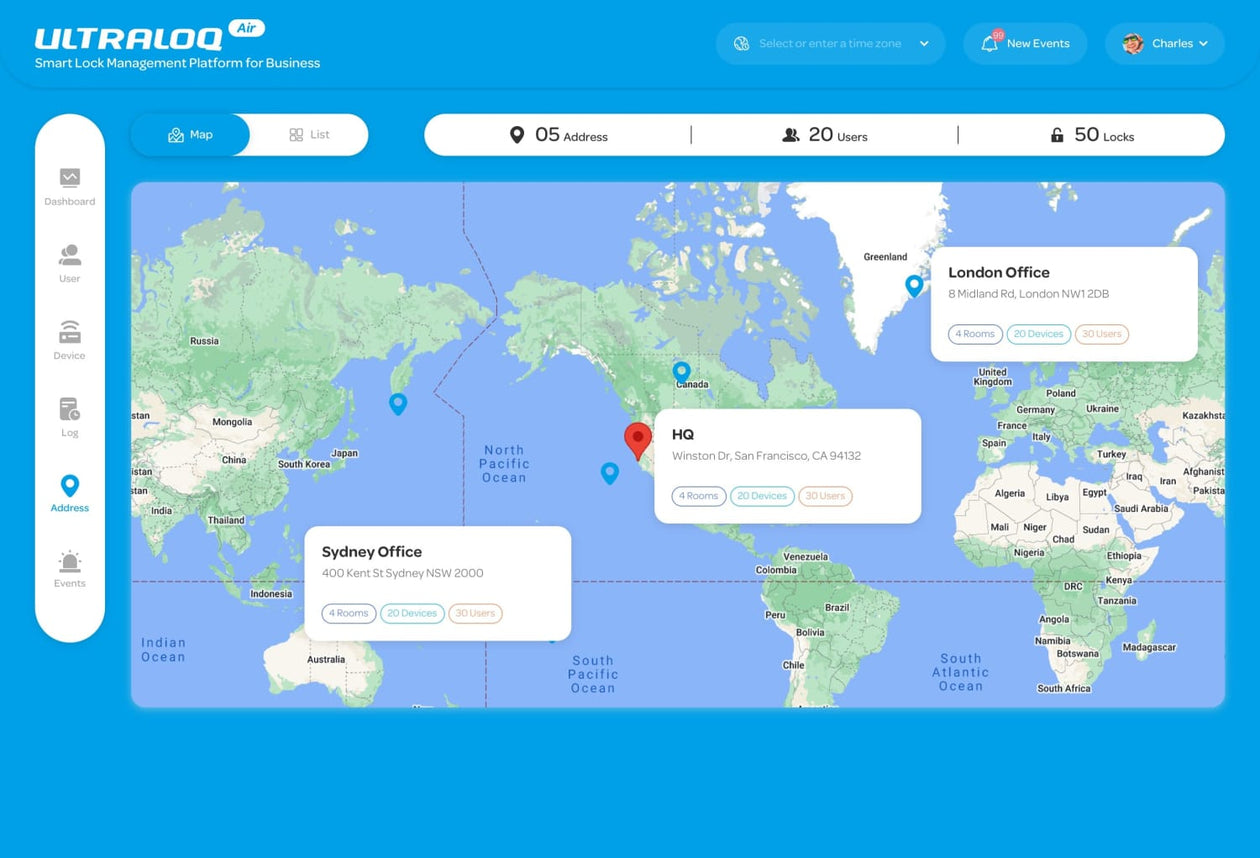Open the Dashboard sidebar icon
1260x858 pixels.
tap(69, 178)
